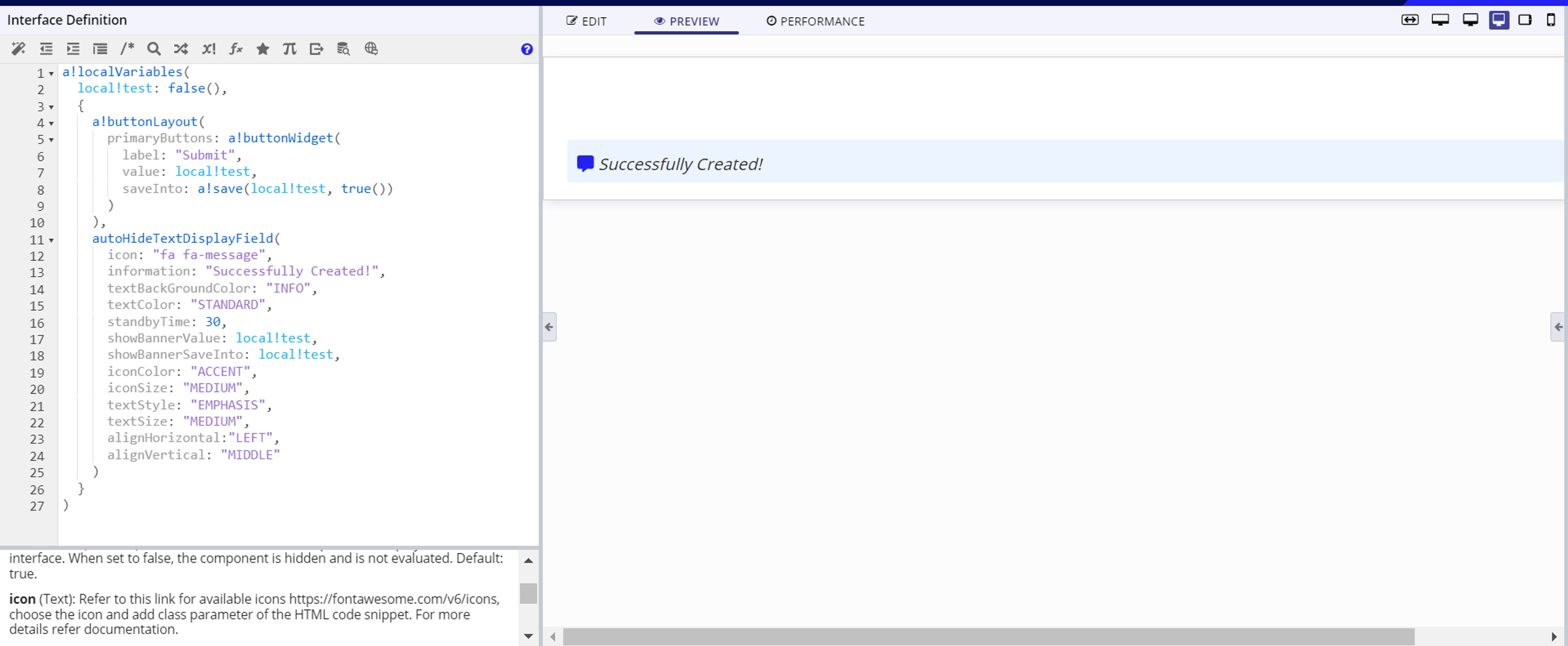Click the showBannerValue parameter on line 17
Viewport: 1568px width, 646px height.
164,338
